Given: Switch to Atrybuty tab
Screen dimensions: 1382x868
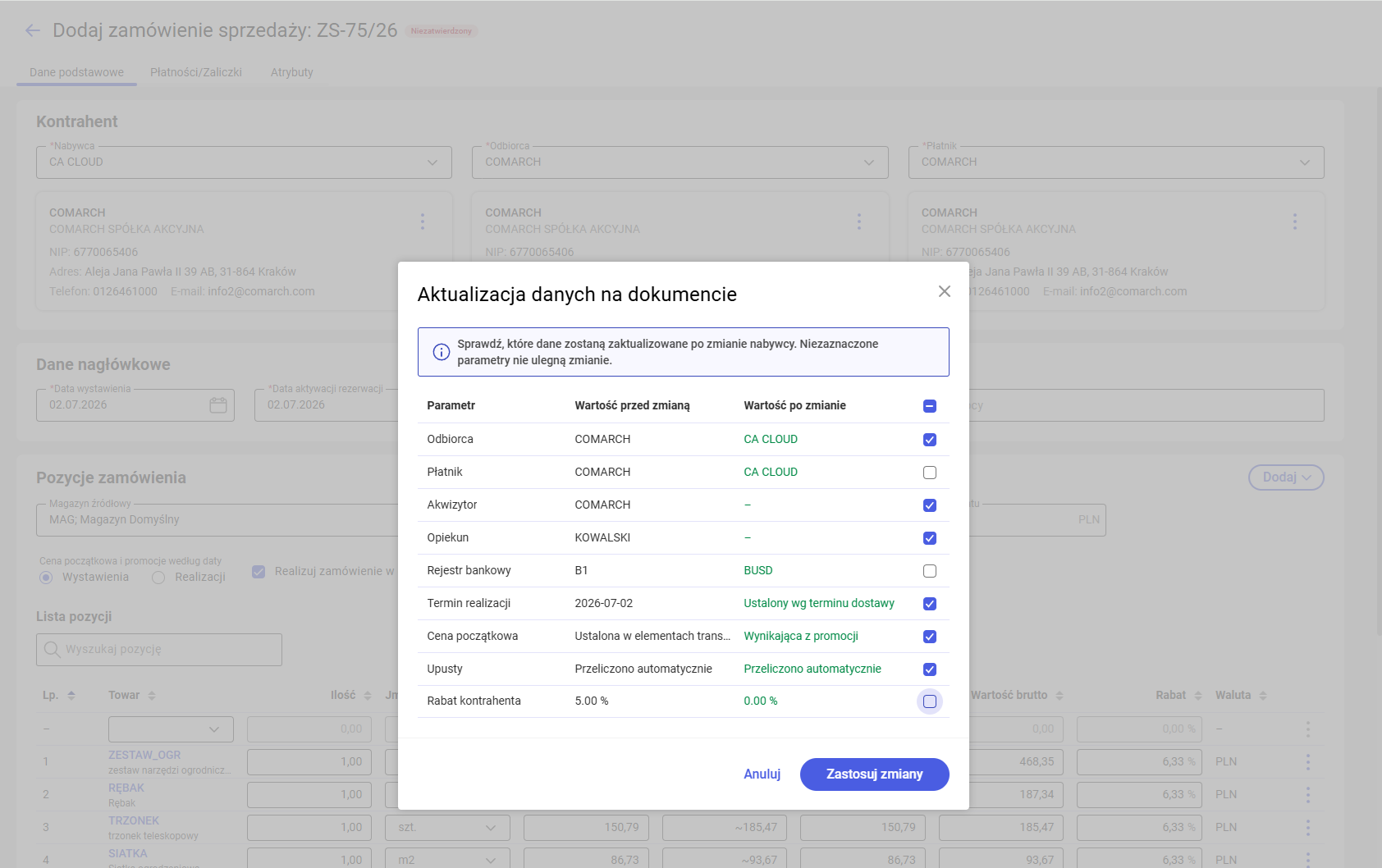Looking at the screenshot, I should pos(292,72).
